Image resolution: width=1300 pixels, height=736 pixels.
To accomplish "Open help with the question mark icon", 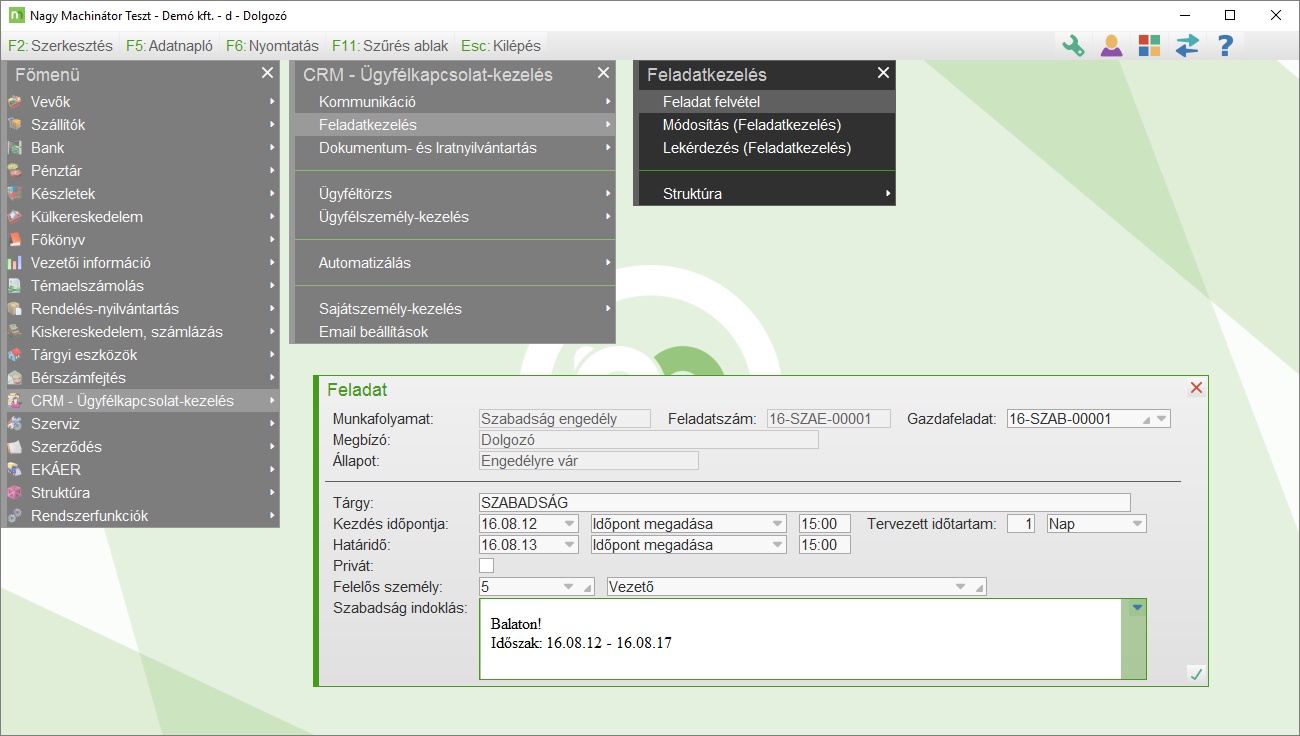I will pos(1225,46).
